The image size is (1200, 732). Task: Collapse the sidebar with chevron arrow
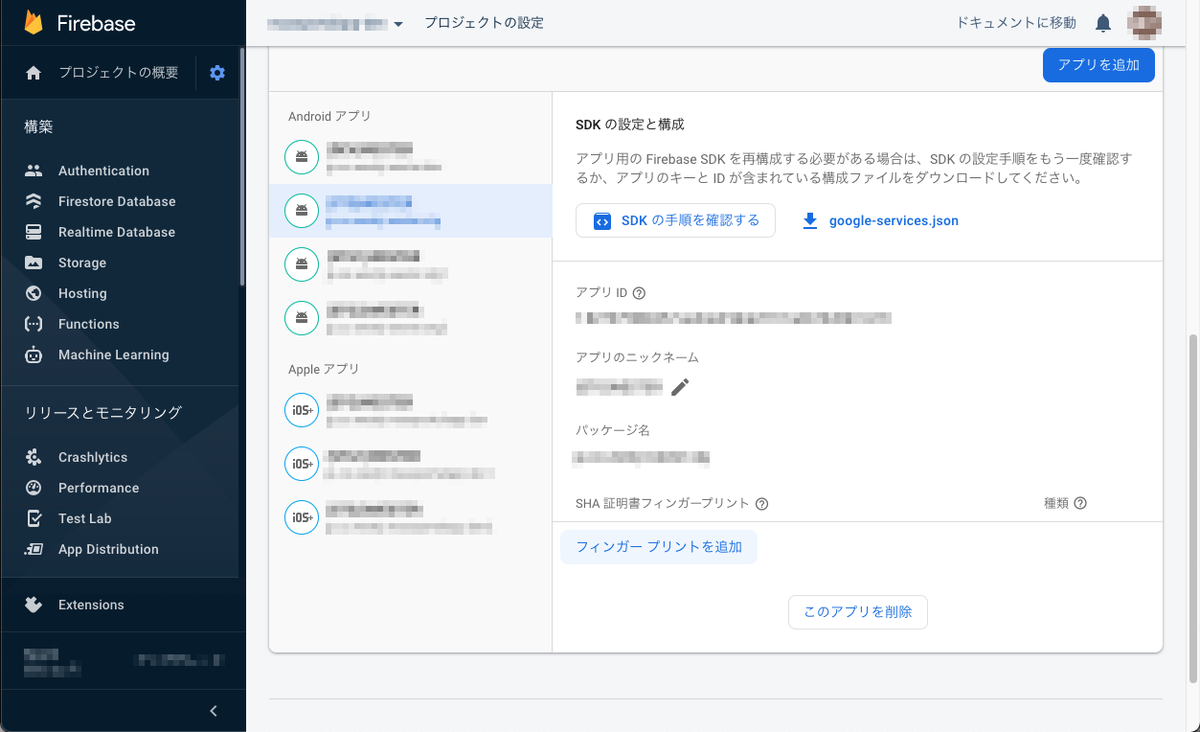214,711
